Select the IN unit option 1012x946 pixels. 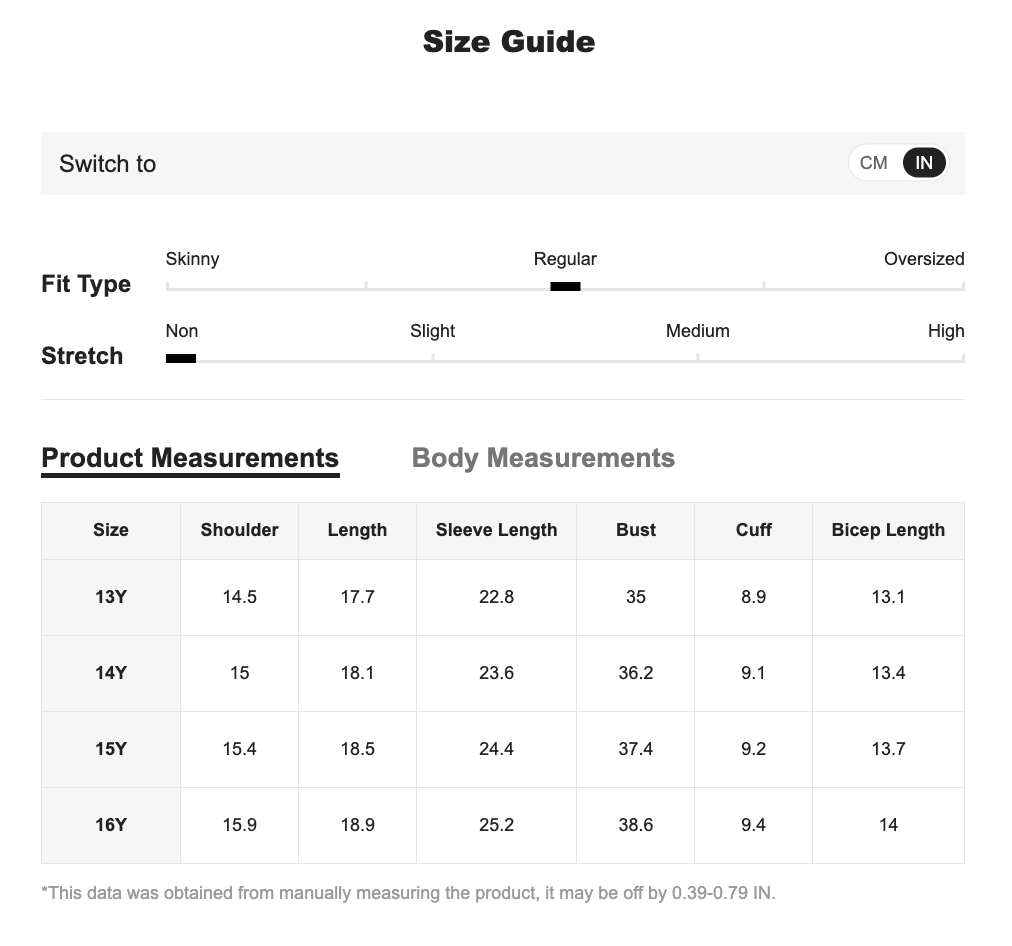point(924,163)
